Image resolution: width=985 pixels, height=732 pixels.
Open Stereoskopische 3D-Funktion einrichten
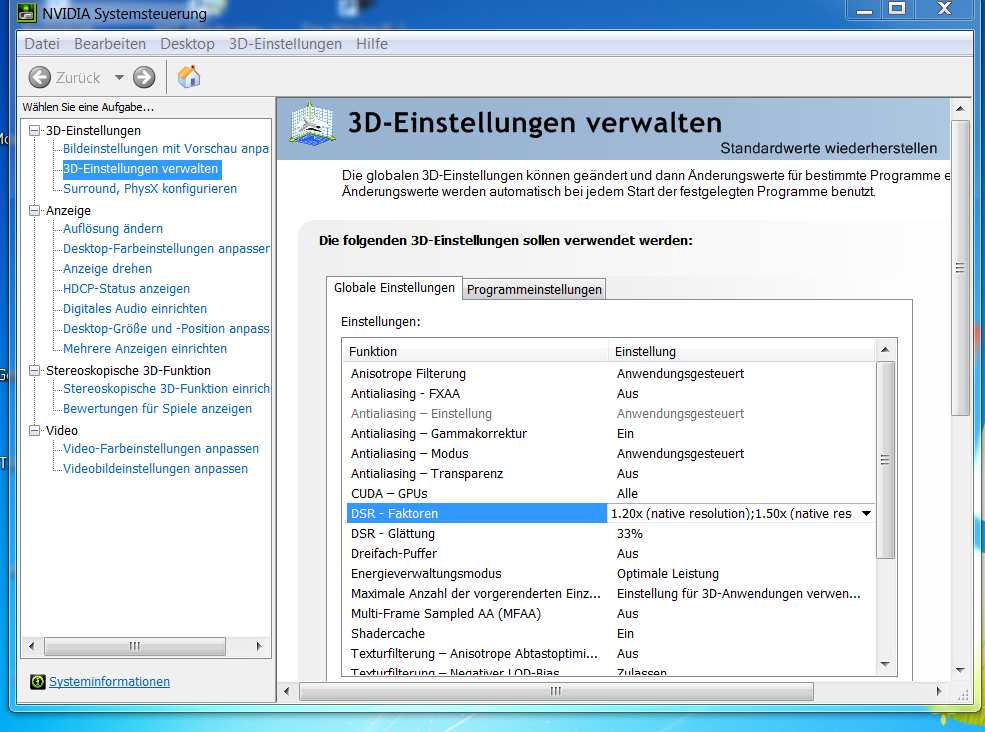[166, 389]
